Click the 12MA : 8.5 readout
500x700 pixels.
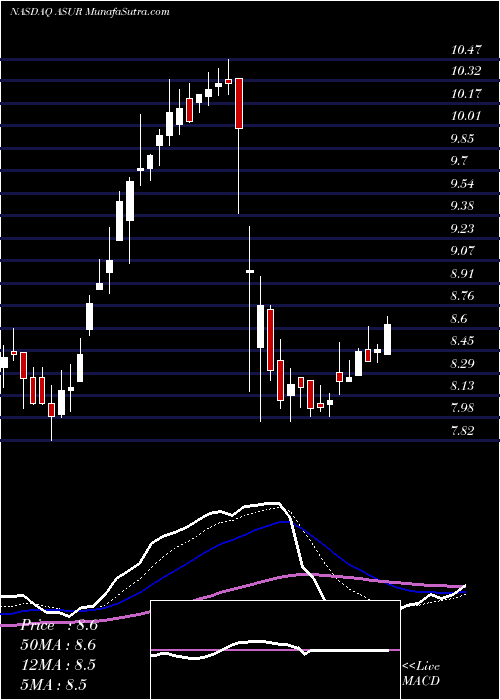click(58, 664)
